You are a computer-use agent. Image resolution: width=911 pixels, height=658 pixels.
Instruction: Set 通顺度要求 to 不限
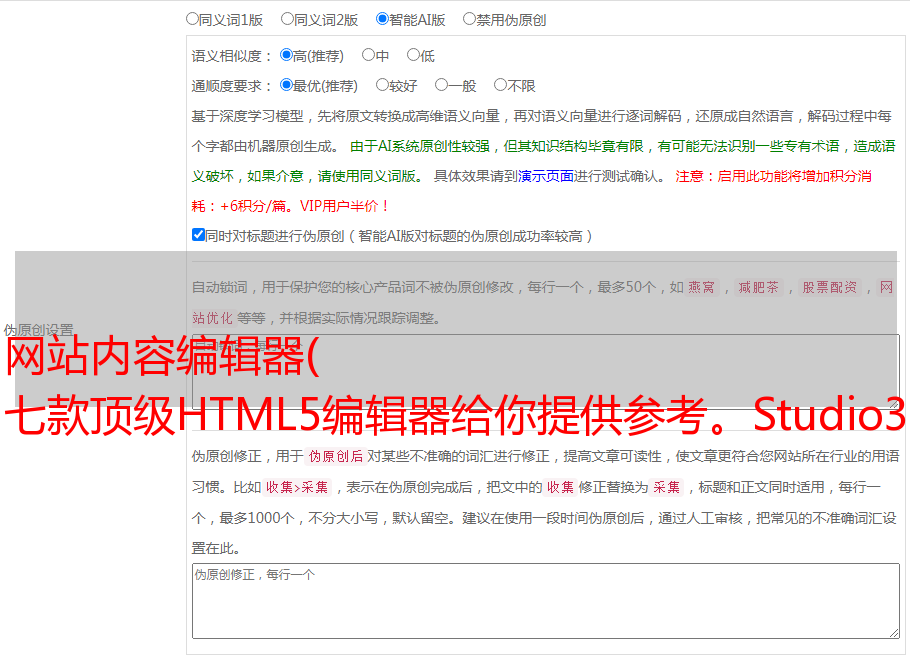tap(500, 85)
